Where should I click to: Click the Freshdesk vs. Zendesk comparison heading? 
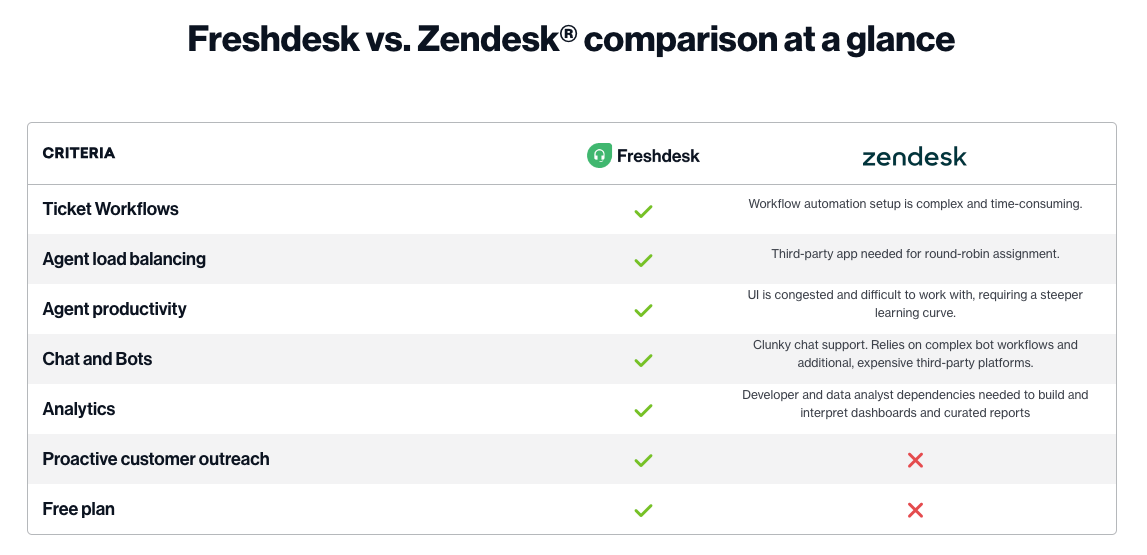coord(571,39)
